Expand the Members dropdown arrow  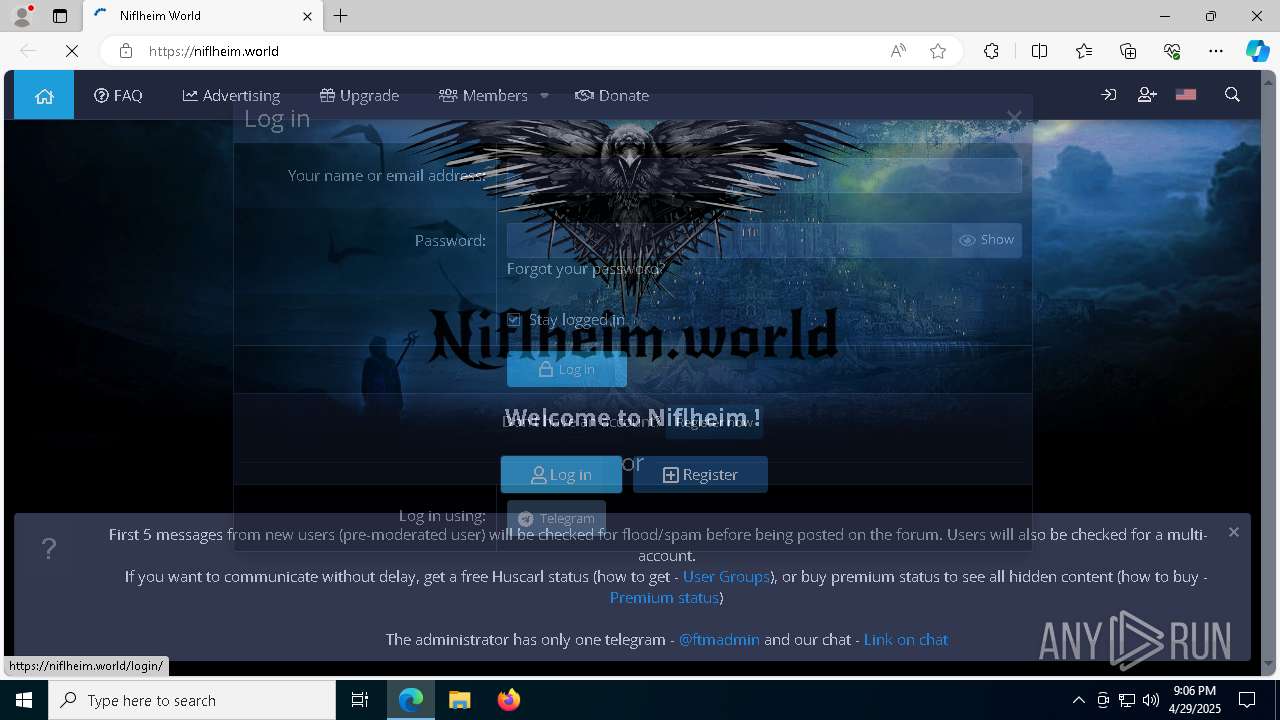click(544, 96)
